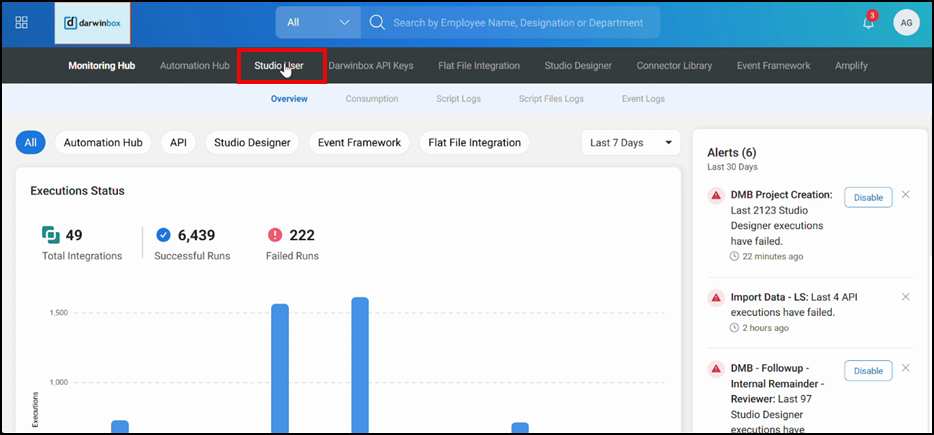Image resolution: width=934 pixels, height=435 pixels.
Task: Disable the DMB Followup alert
Action: tap(868, 371)
